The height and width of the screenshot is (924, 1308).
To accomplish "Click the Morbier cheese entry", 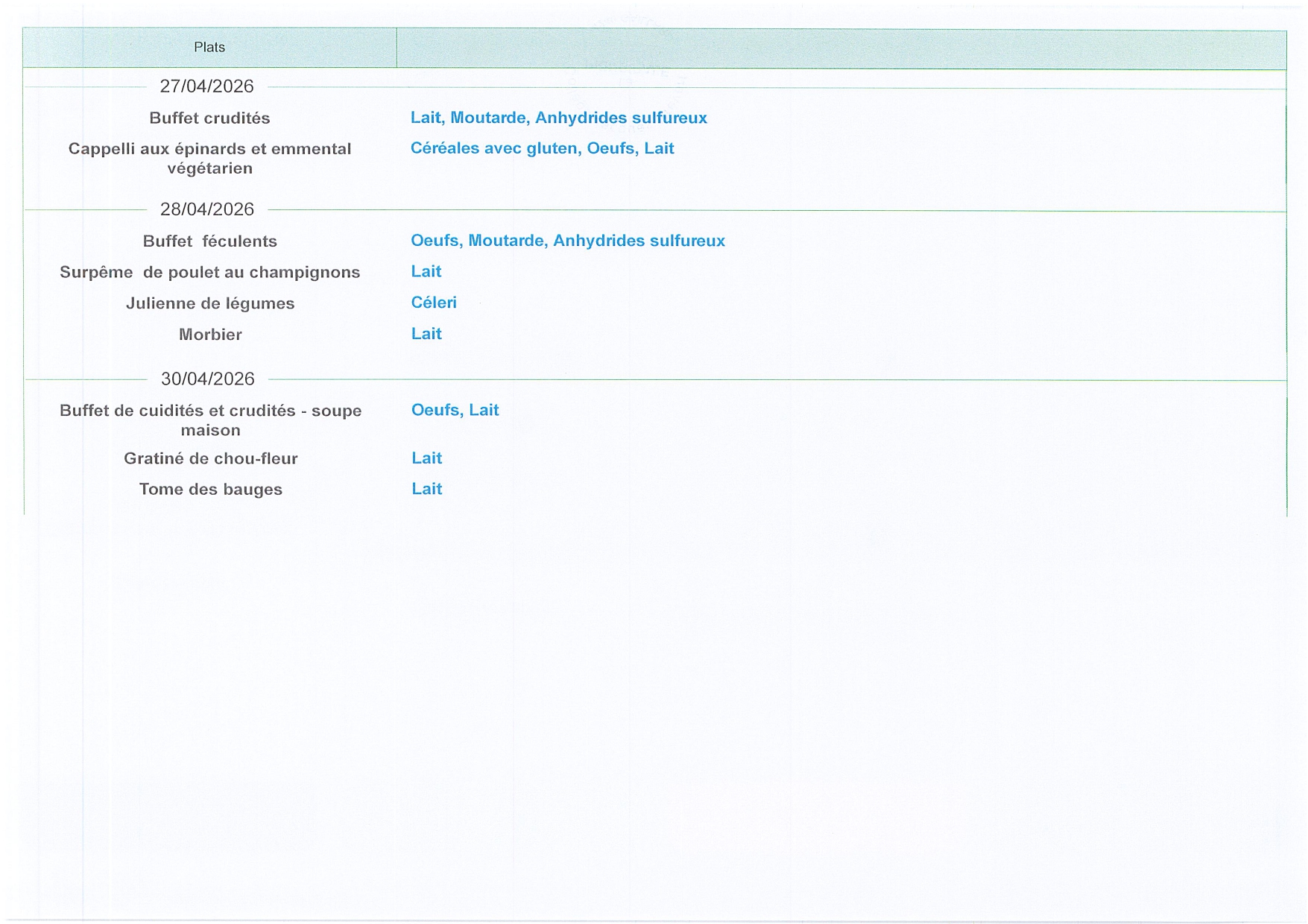I will click(210, 335).
